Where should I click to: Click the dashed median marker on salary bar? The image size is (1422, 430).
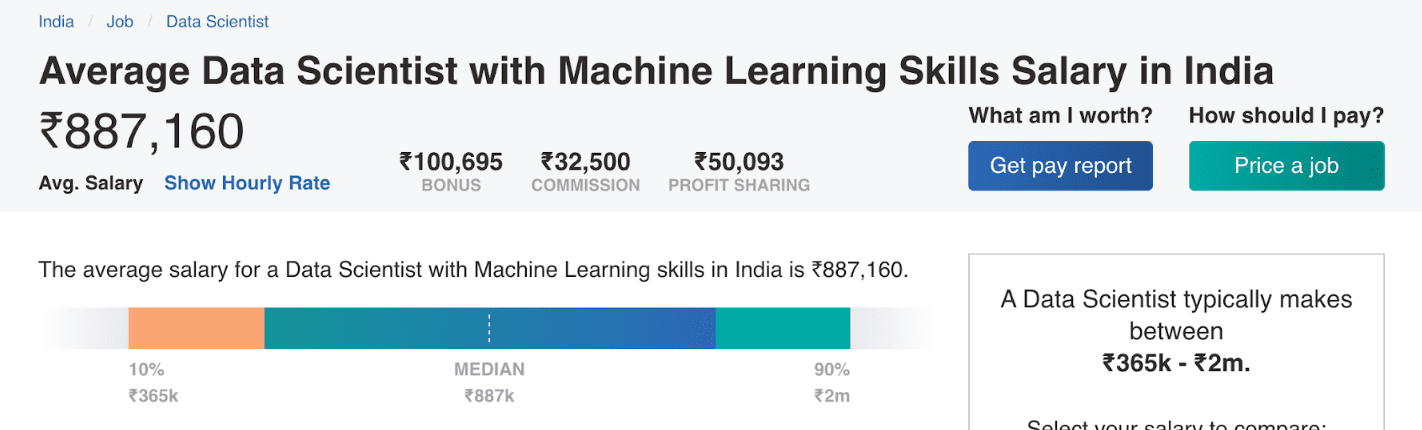[489, 328]
